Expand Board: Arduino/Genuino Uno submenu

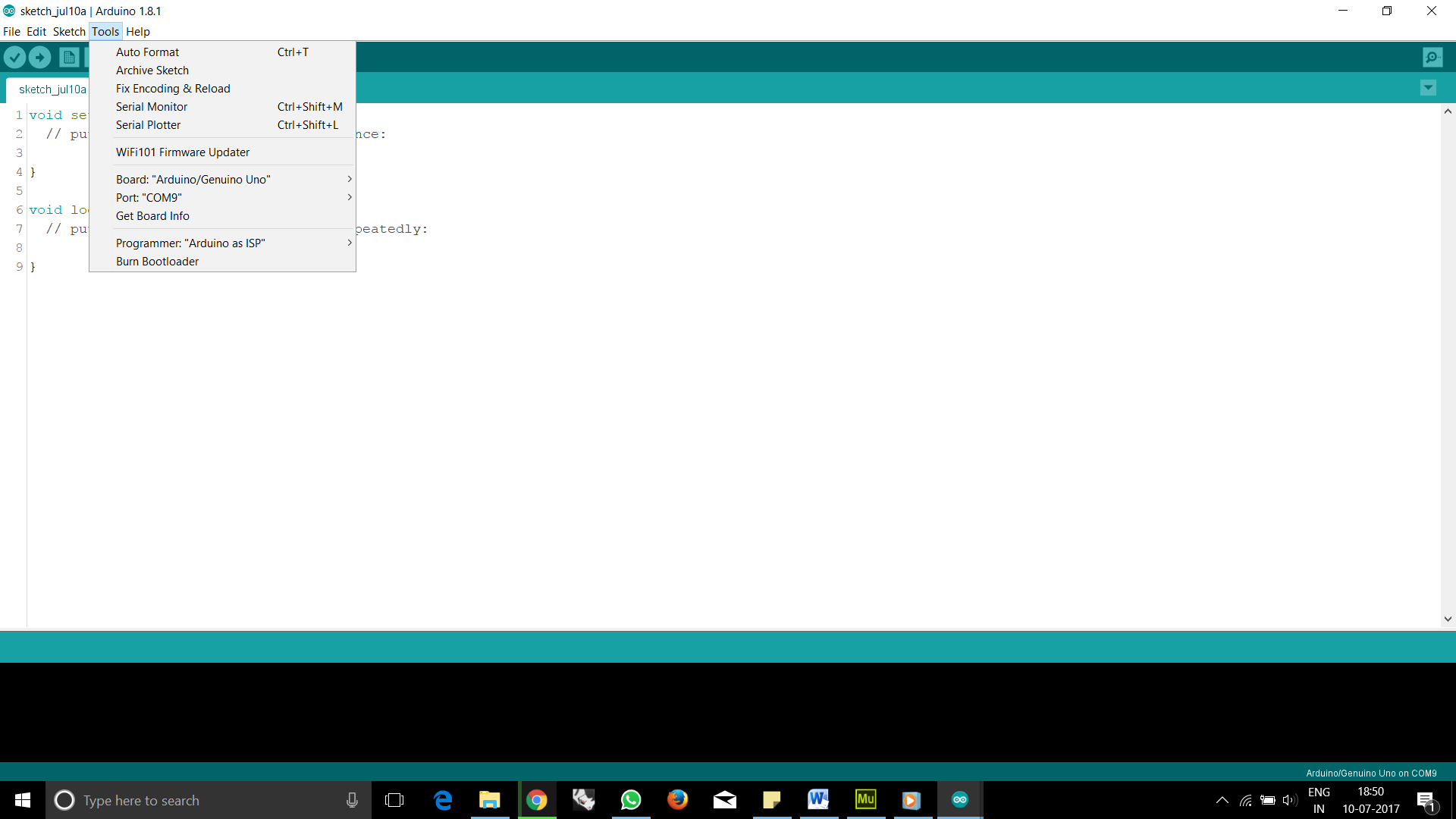222,180
